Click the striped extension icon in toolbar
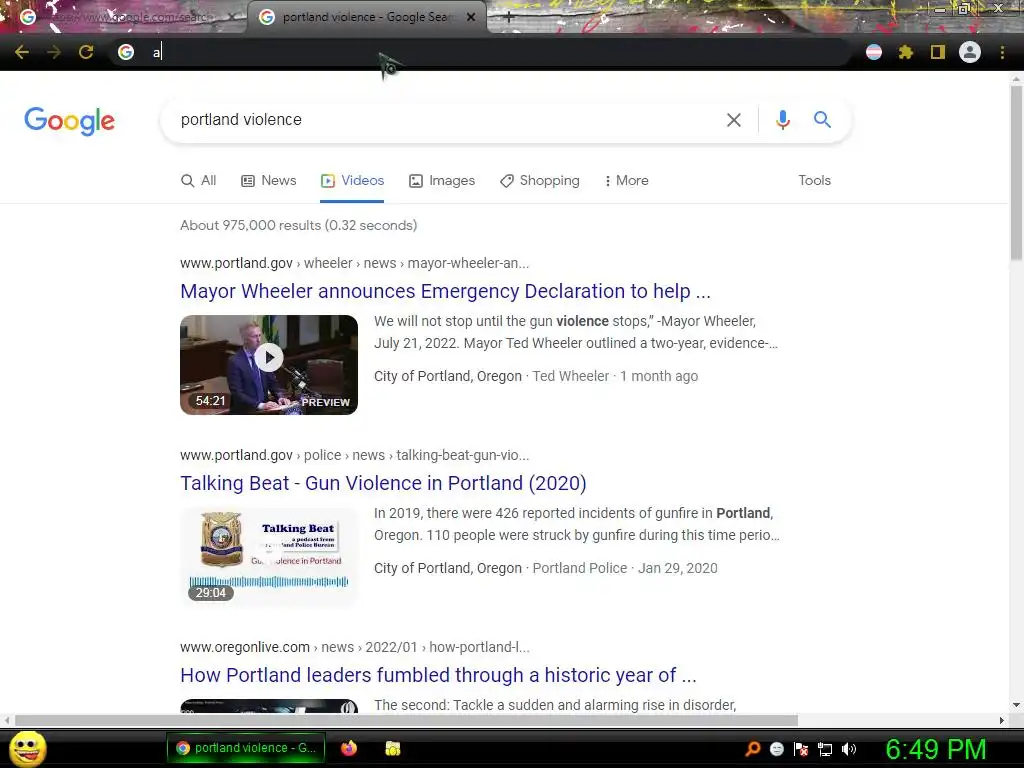1024x768 pixels. tap(874, 52)
